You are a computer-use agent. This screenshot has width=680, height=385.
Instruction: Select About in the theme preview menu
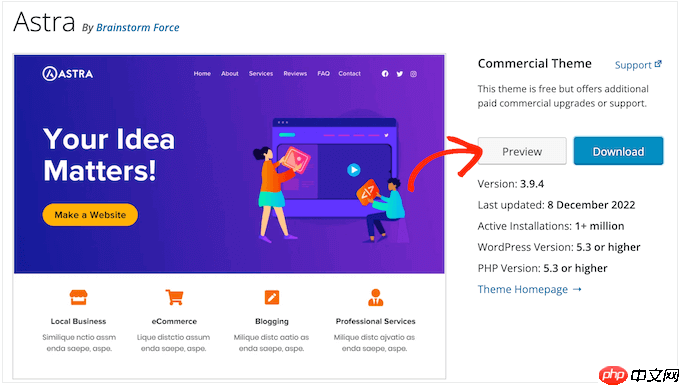coord(230,74)
